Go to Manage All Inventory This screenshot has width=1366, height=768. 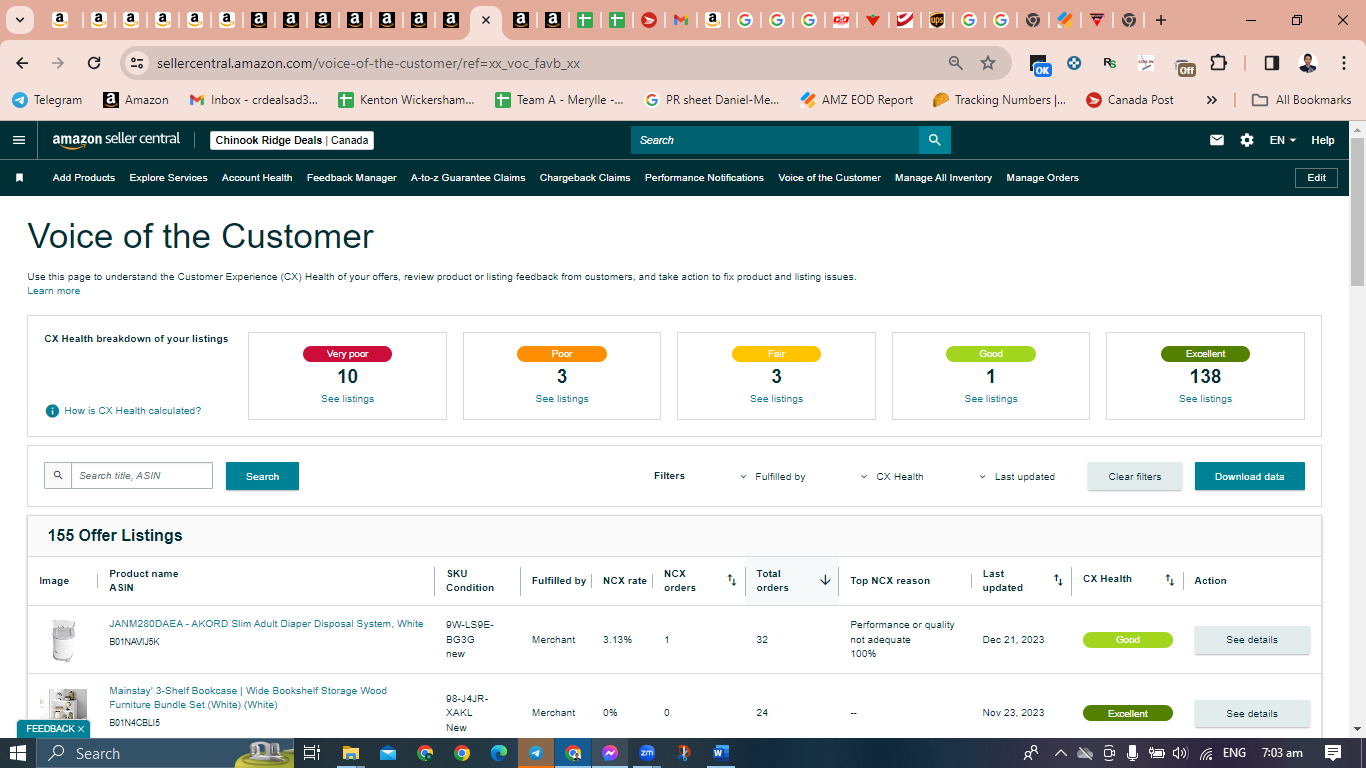point(943,178)
